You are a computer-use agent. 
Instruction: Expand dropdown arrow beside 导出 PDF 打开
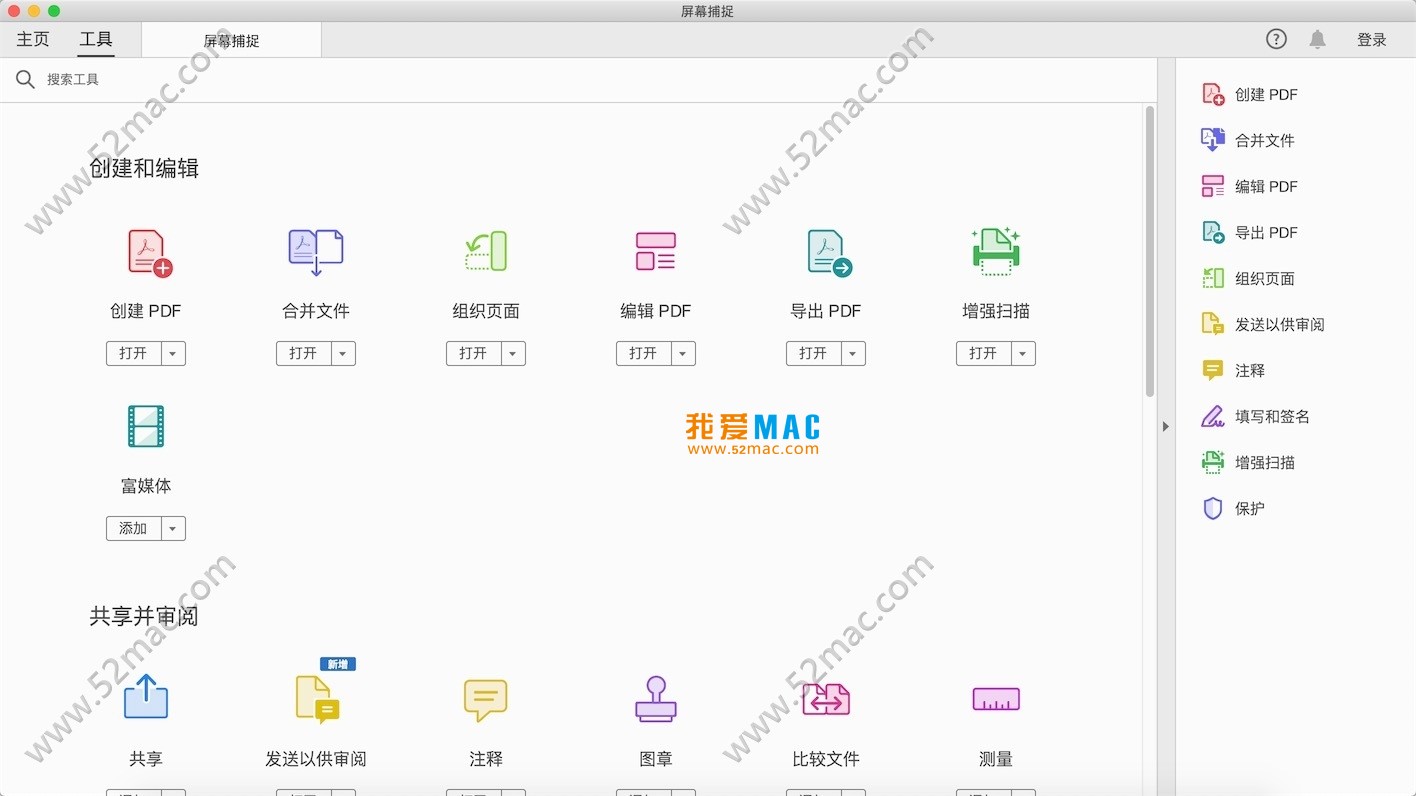coord(853,353)
